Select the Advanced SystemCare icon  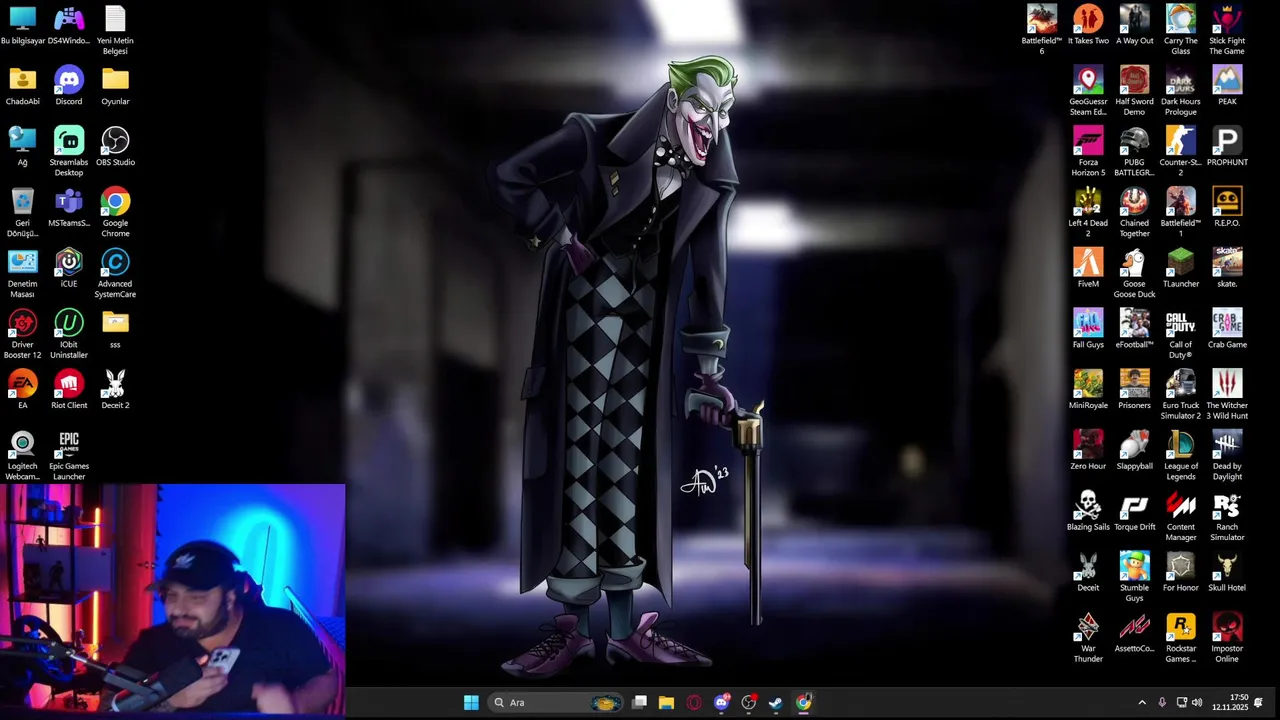(115, 262)
